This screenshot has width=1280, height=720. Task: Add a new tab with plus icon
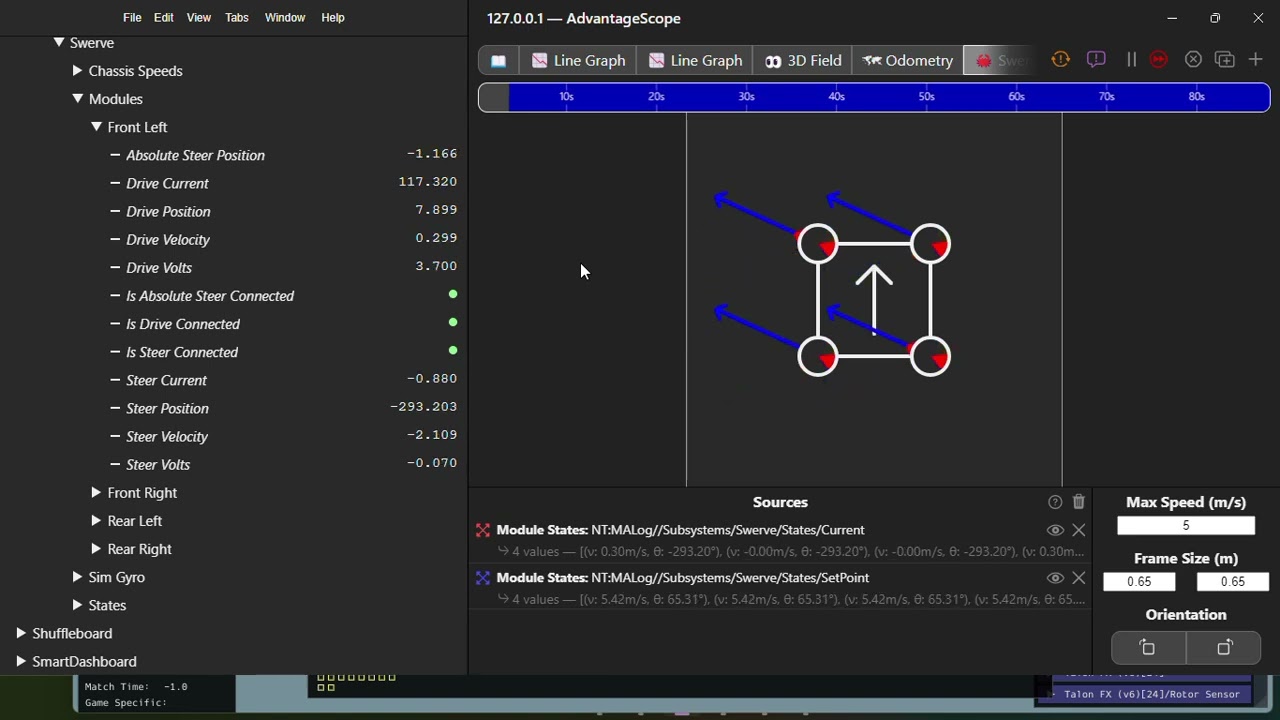tap(1256, 60)
